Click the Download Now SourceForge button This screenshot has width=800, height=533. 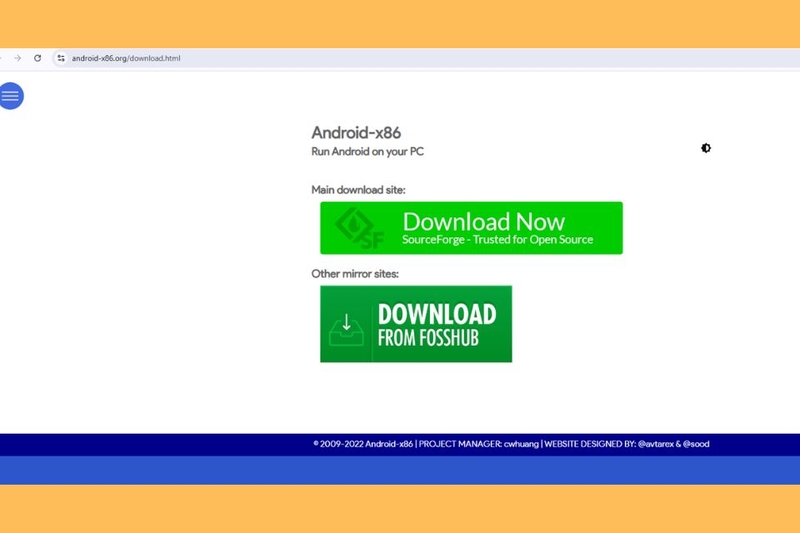pos(471,228)
